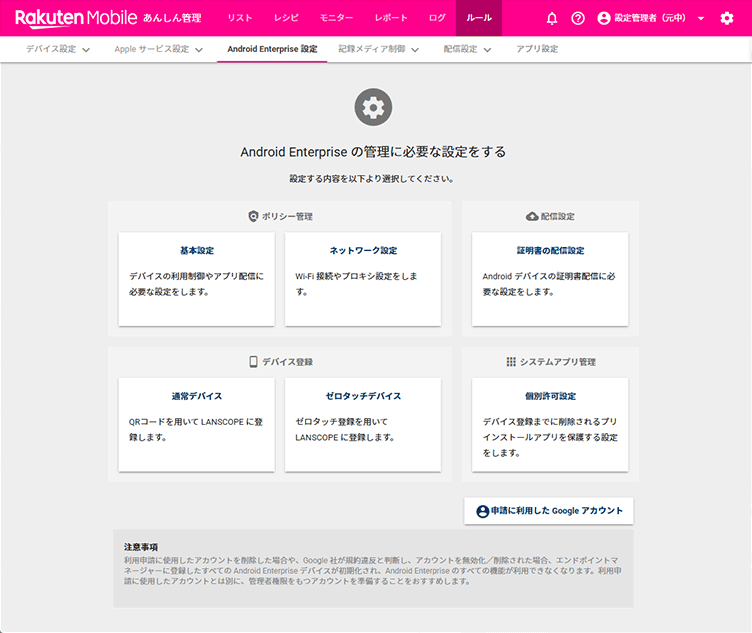Open the ゼロタッチデバイス card
Image resolution: width=752 pixels, height=633 pixels.
363,425
